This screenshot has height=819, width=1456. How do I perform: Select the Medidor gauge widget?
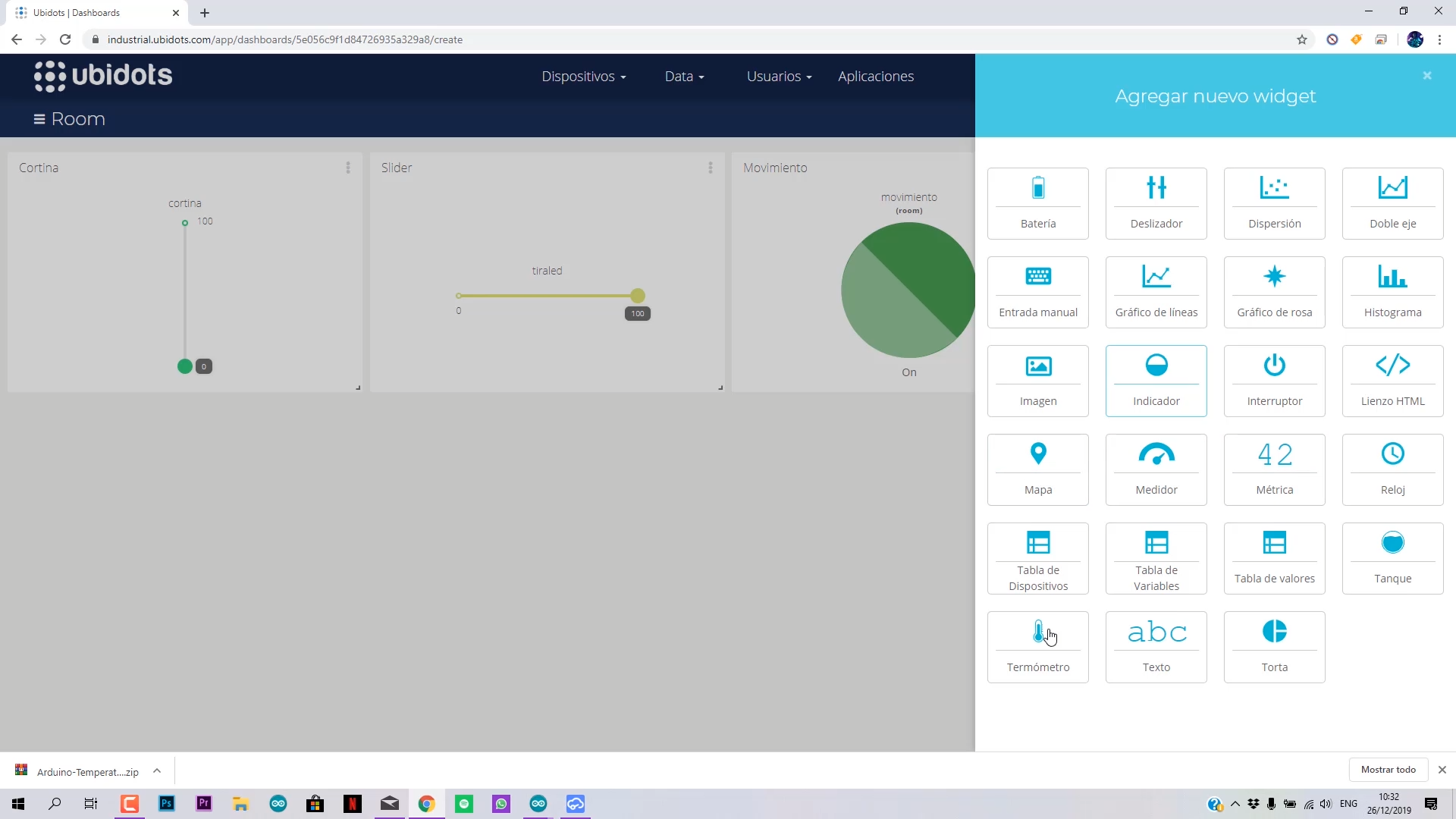point(1156,469)
